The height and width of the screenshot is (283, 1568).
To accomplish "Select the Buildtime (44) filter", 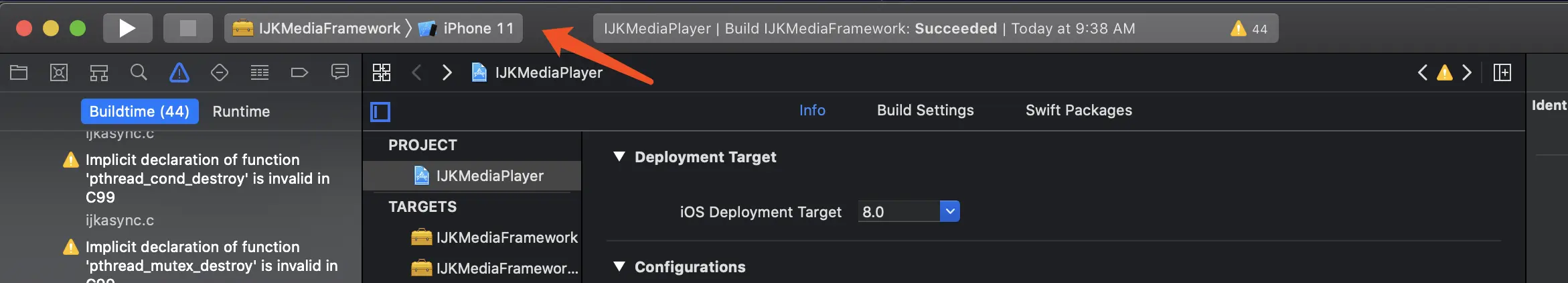I will click(139, 111).
